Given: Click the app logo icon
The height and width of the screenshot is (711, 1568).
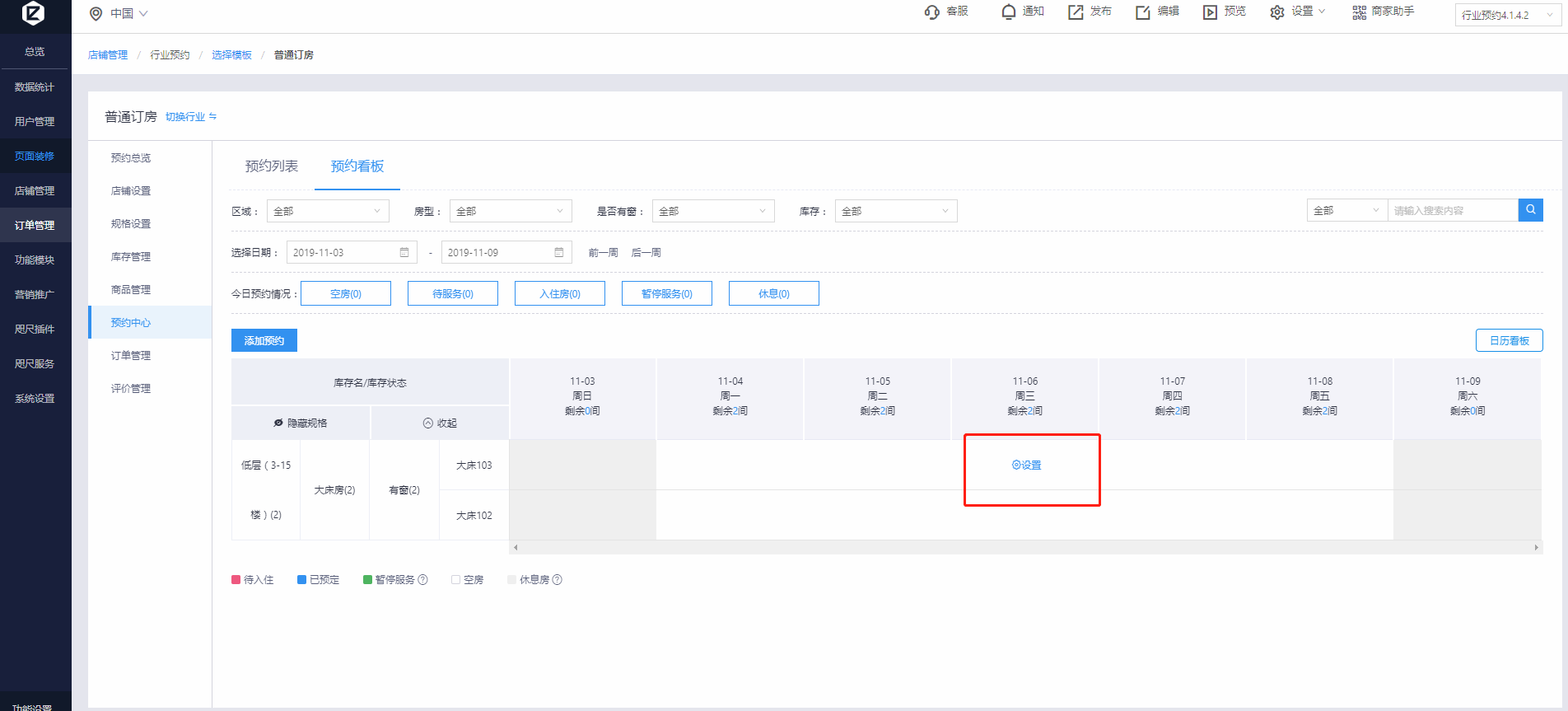Looking at the screenshot, I should click(x=33, y=12).
